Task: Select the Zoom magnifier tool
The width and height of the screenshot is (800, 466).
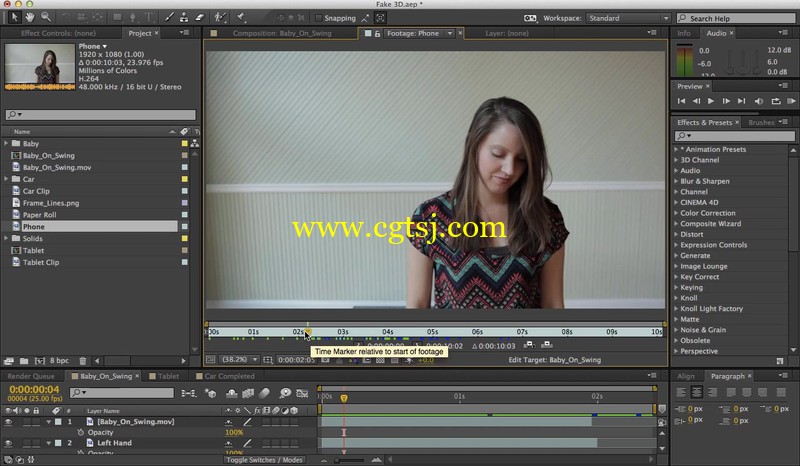Action: point(45,17)
